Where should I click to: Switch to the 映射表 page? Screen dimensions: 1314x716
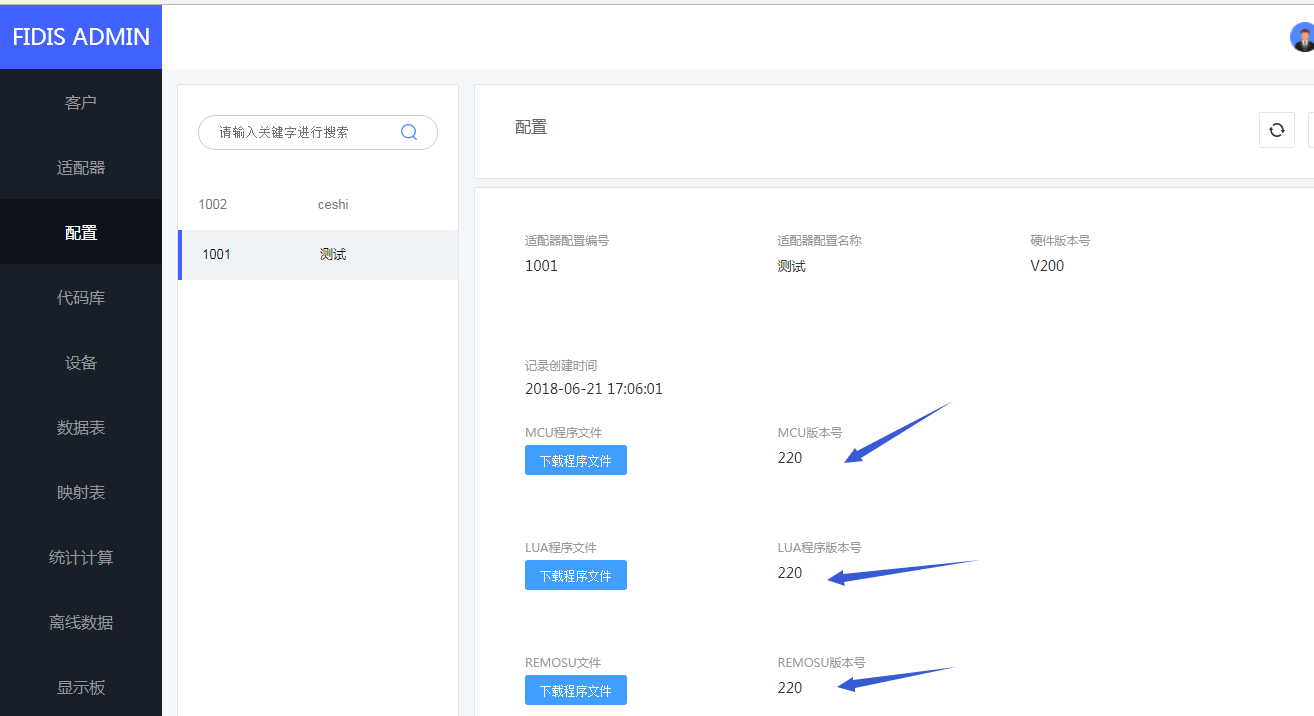[81, 493]
